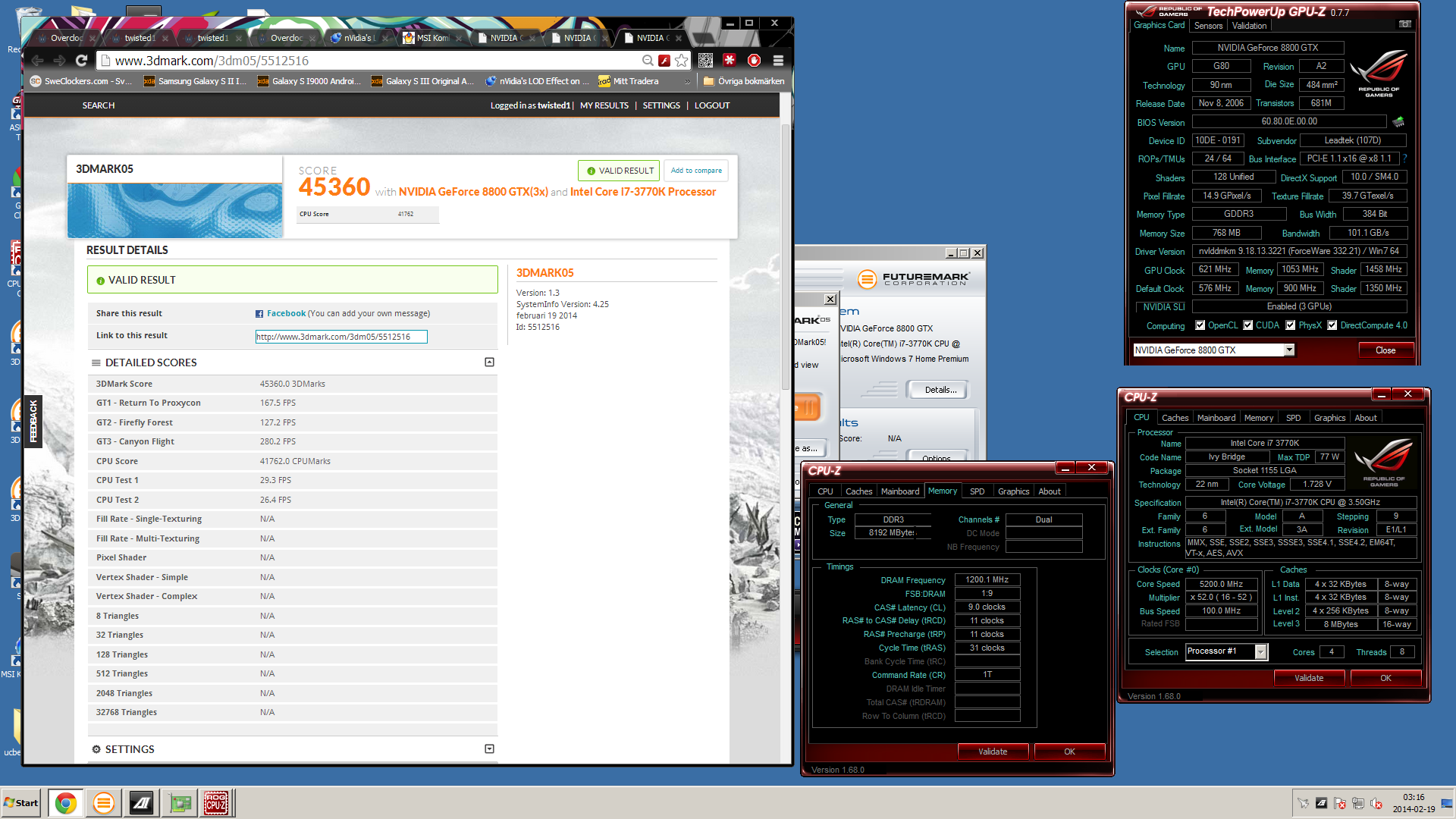Image resolution: width=1456 pixels, height=819 pixels.
Task: Take GPU-Z screenshot with camera icon
Action: click(x=1404, y=24)
